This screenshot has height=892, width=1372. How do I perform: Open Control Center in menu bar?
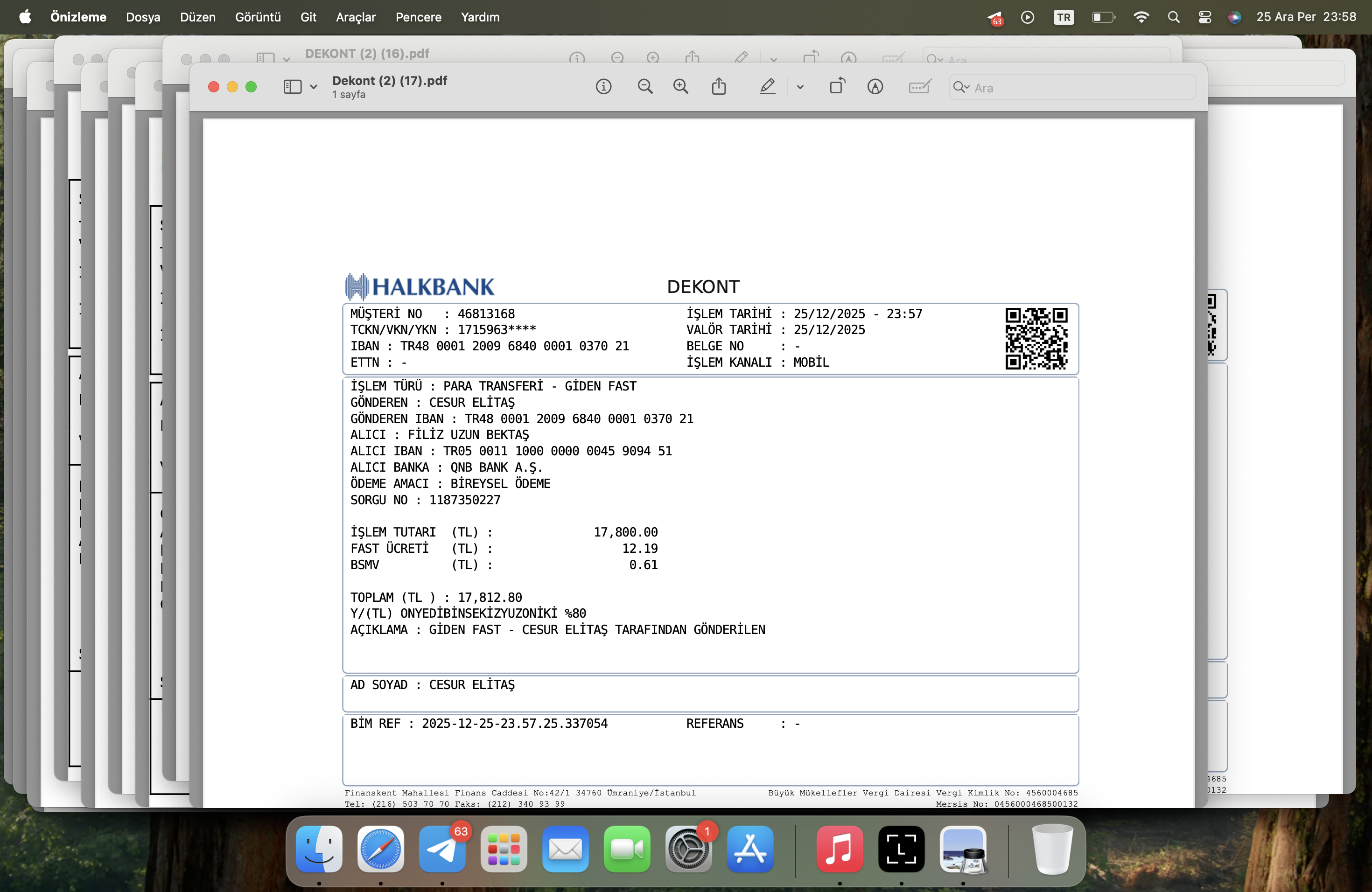click(1205, 17)
